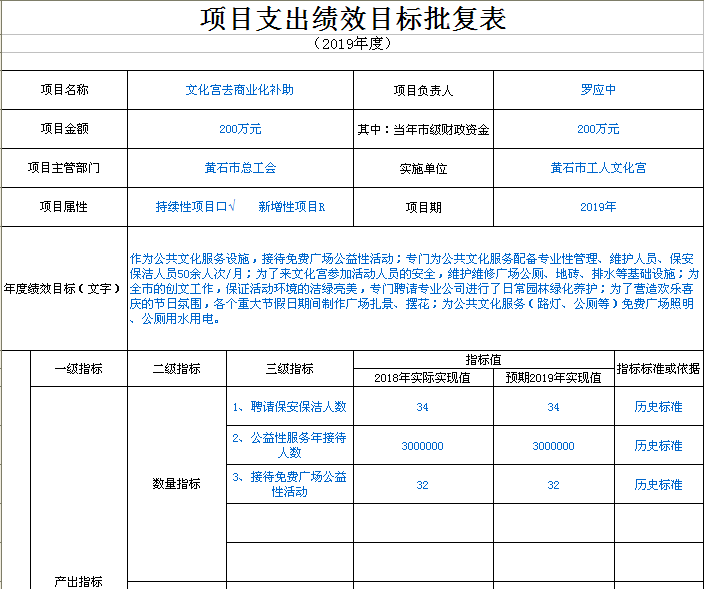Image resolution: width=704 pixels, height=589 pixels.
Task: Toggle the 新增性项目 checkbox
Action: coord(321,207)
